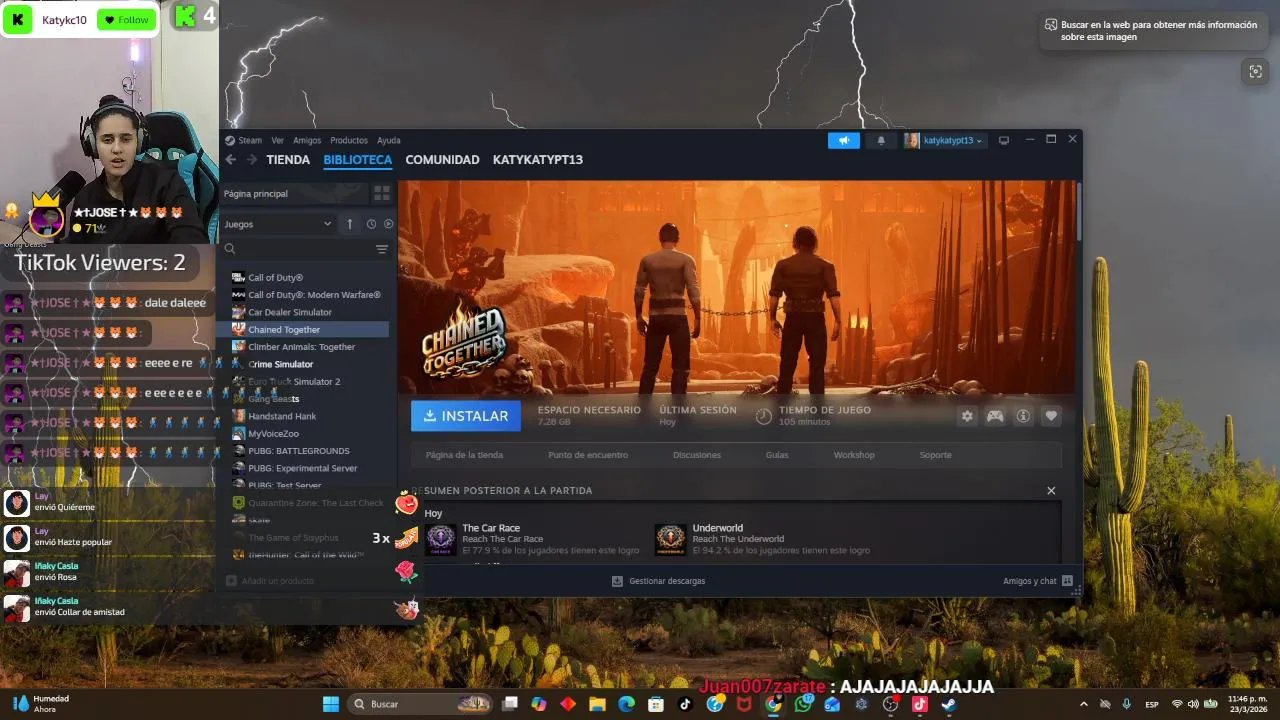Open Discusiones link
This screenshot has height=720, width=1280.
[x=697, y=455]
